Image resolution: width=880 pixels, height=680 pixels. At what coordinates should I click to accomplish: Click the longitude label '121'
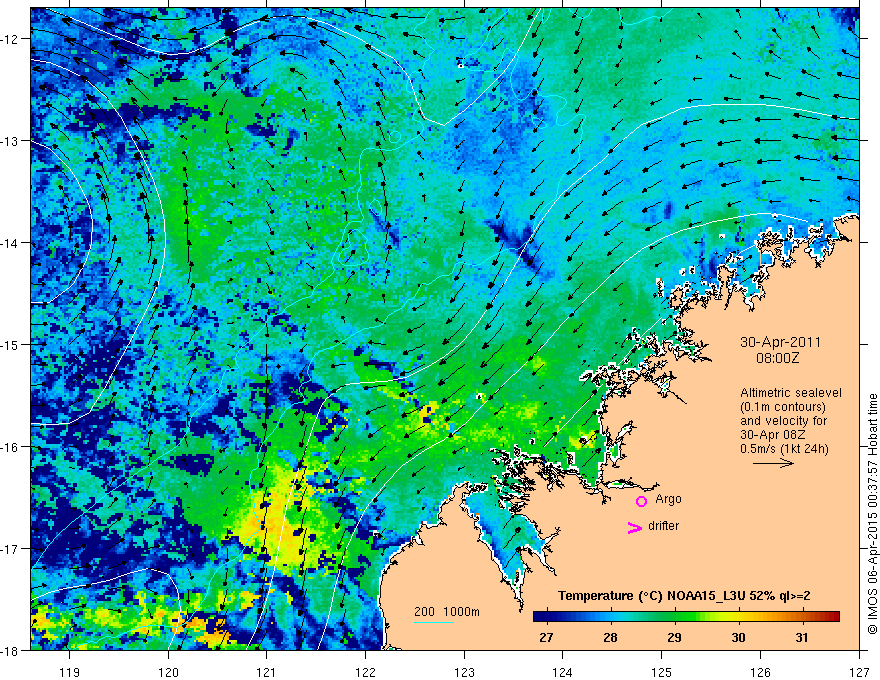pyautogui.click(x=267, y=672)
